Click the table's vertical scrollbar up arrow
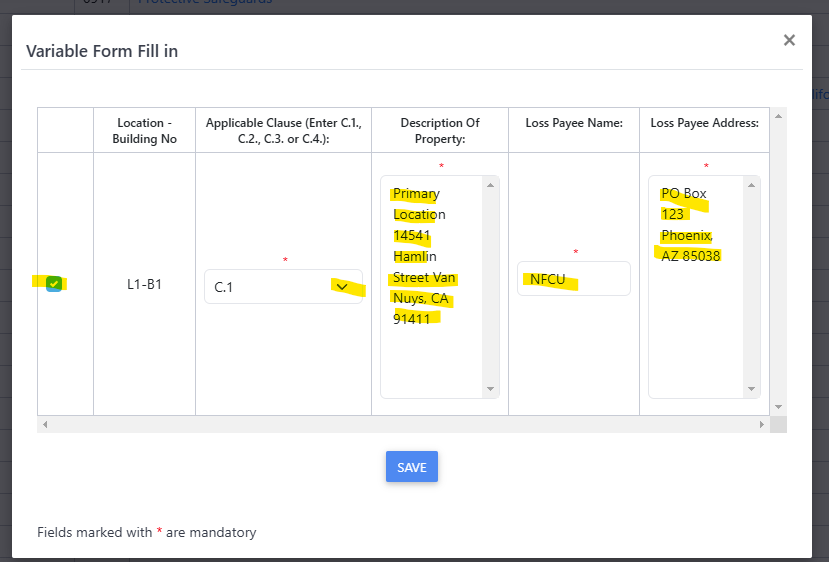 point(779,116)
